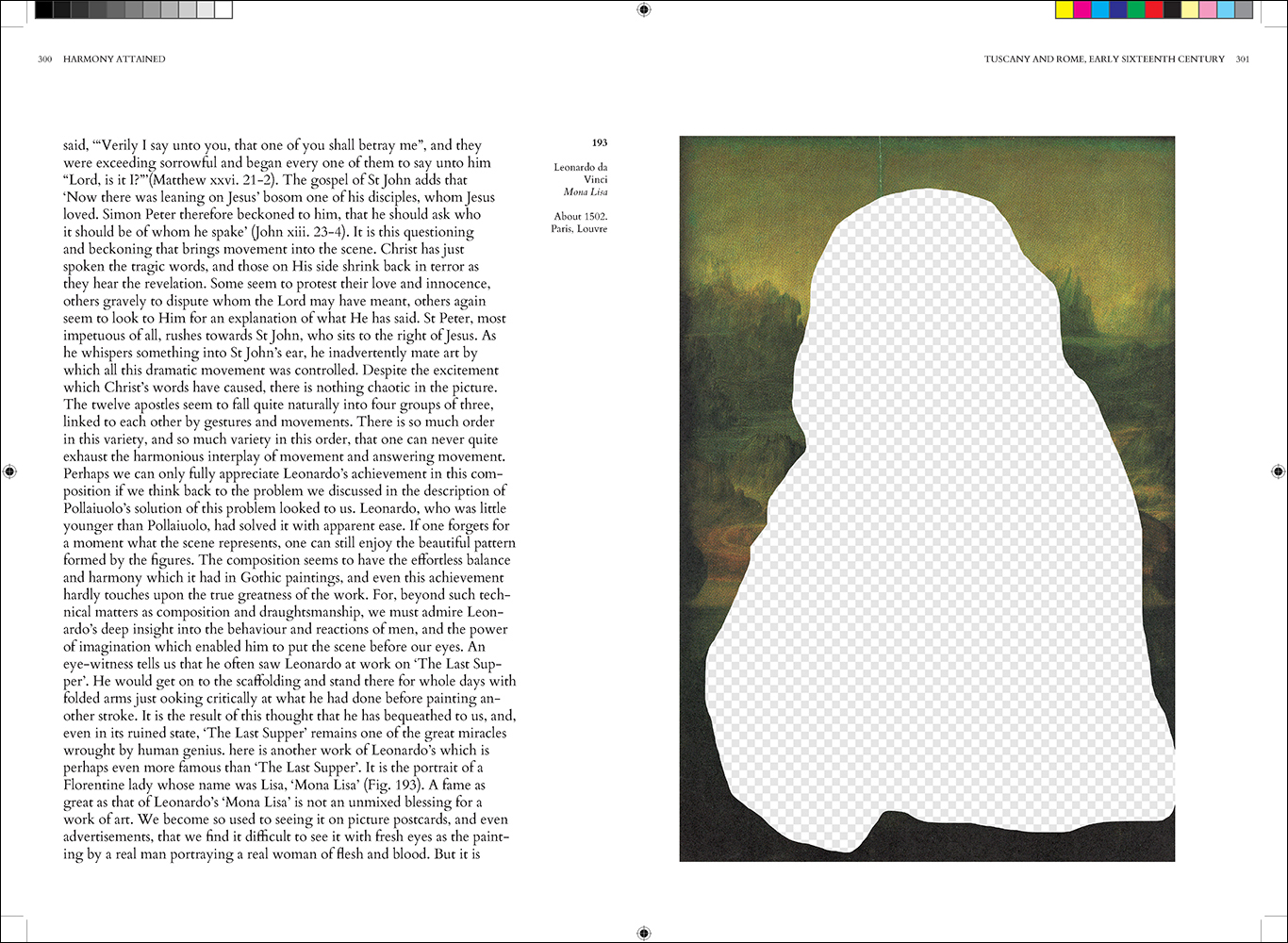Click the white patch ending the grayscale bar

[223, 9]
